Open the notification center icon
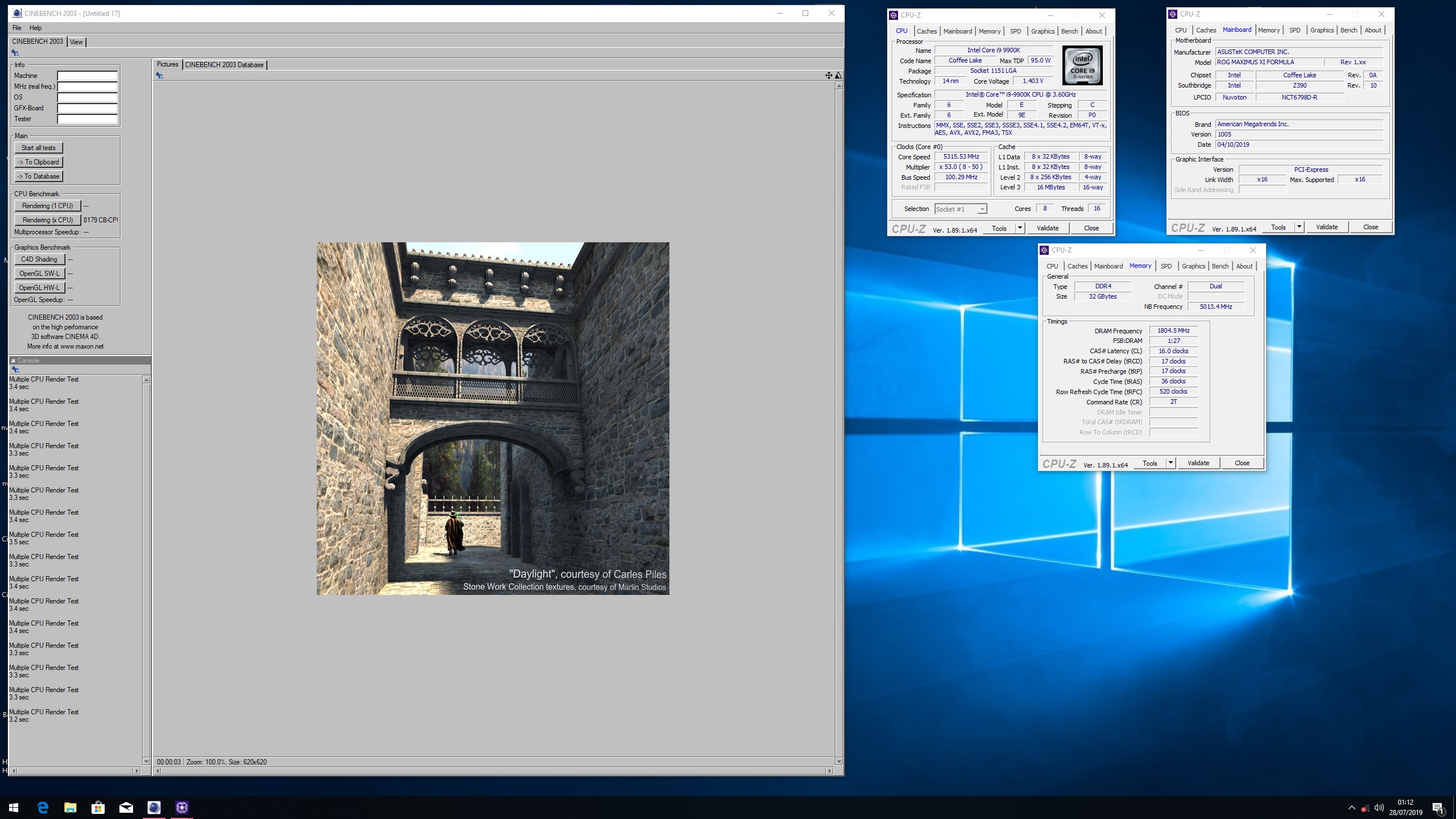Screen dimensions: 1456x819 1438,808
